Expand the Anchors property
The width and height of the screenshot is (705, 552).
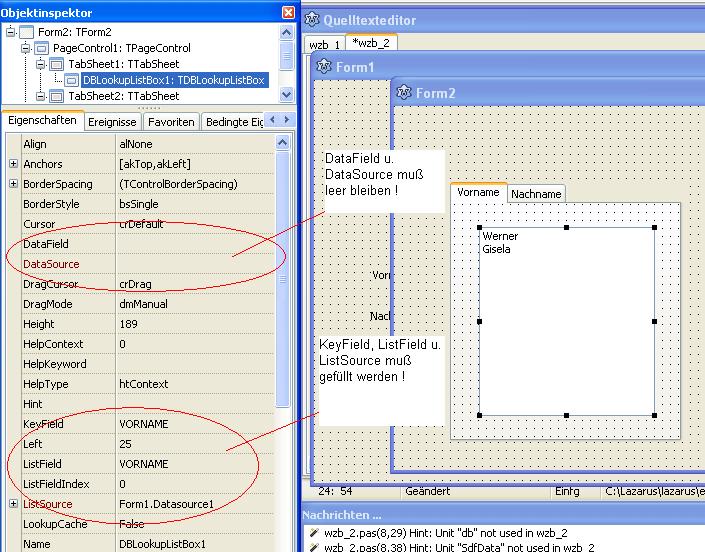pos(13,164)
